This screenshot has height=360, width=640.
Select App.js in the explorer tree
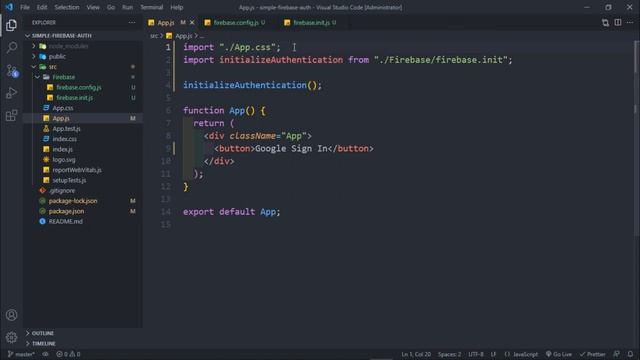point(83,118)
